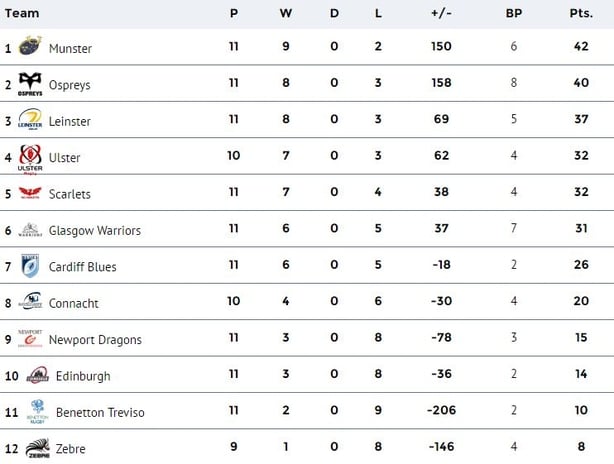Click Munster's 42 points value
Screen dimensions: 614x464
pos(581,46)
